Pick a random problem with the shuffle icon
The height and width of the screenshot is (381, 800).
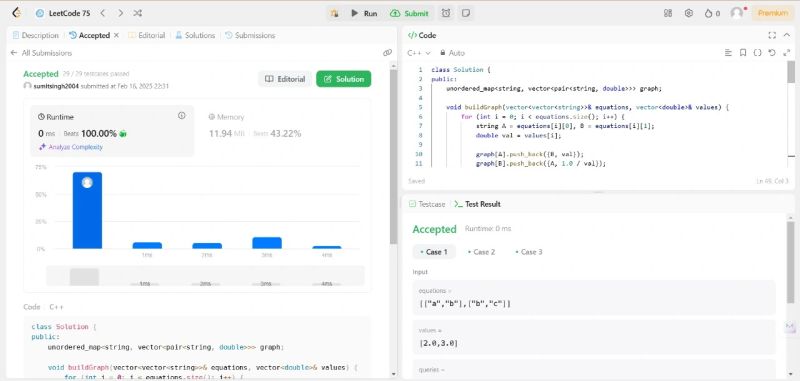pyautogui.click(x=137, y=13)
